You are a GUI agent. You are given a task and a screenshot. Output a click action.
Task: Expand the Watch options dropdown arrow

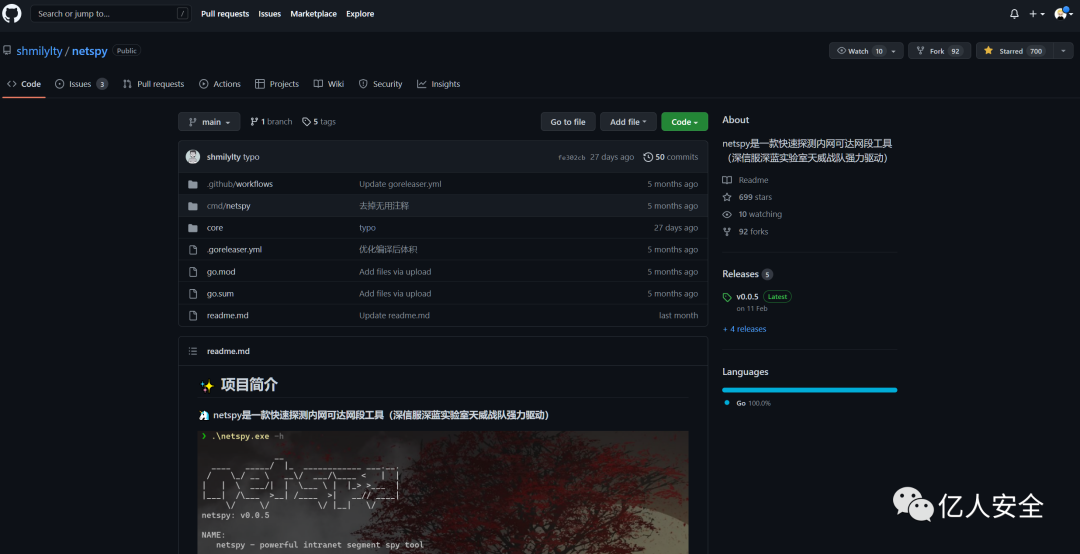point(894,51)
